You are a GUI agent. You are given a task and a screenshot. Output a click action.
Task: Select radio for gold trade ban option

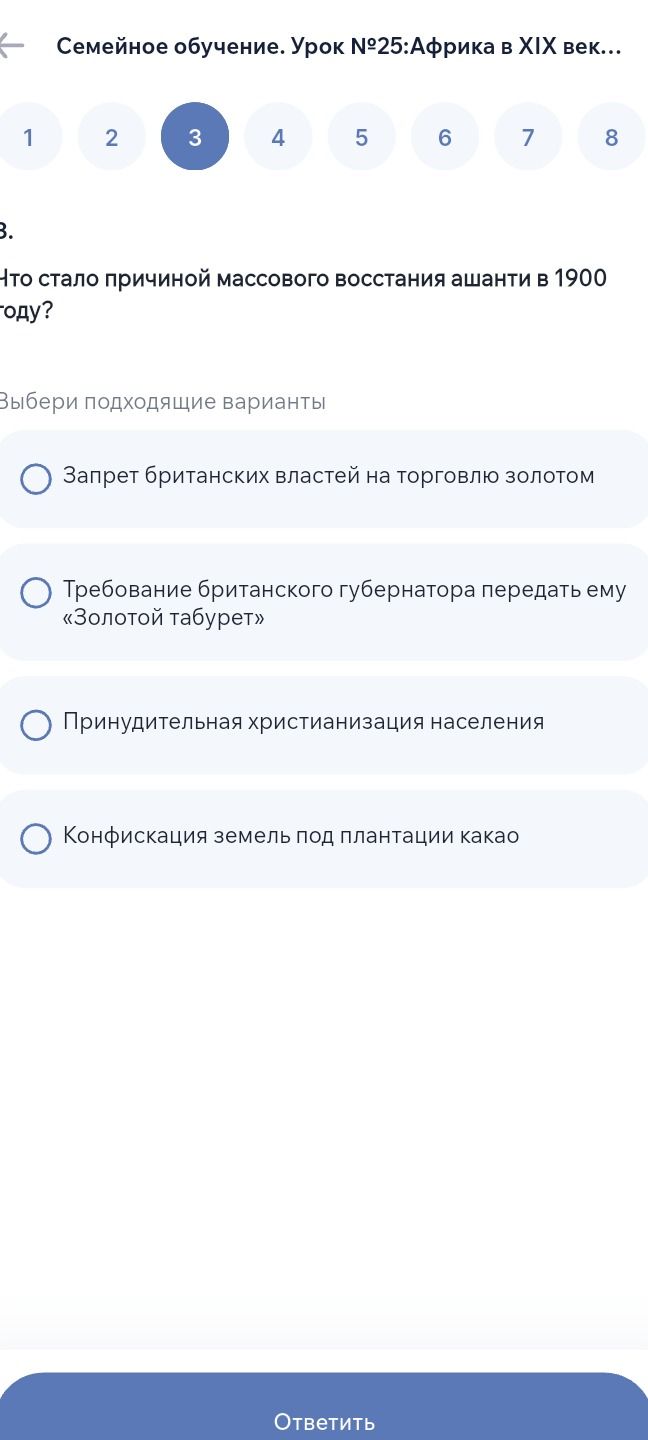(37, 479)
